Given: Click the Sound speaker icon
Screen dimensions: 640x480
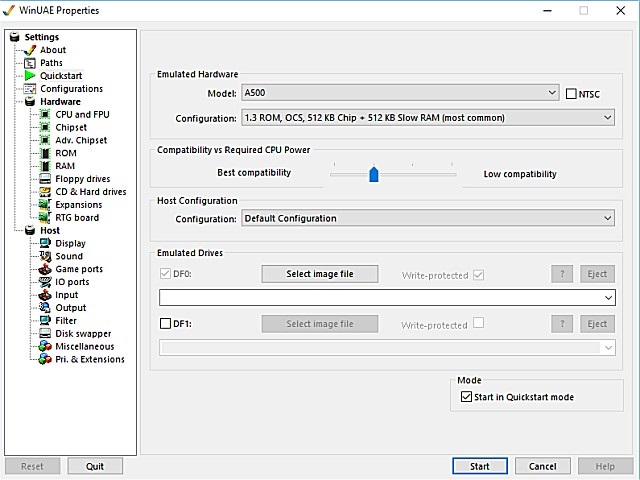Looking at the screenshot, I should (45, 256).
